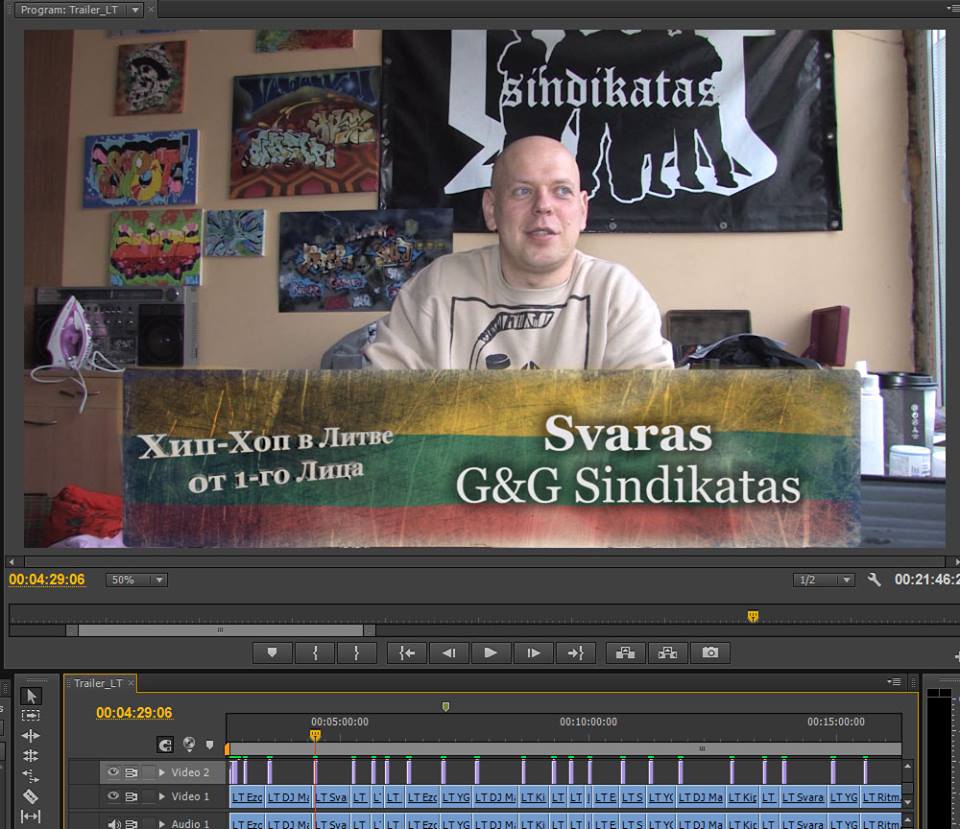The image size is (960, 829).
Task: Click the Program scrollbar left arrow
Action: point(11,561)
